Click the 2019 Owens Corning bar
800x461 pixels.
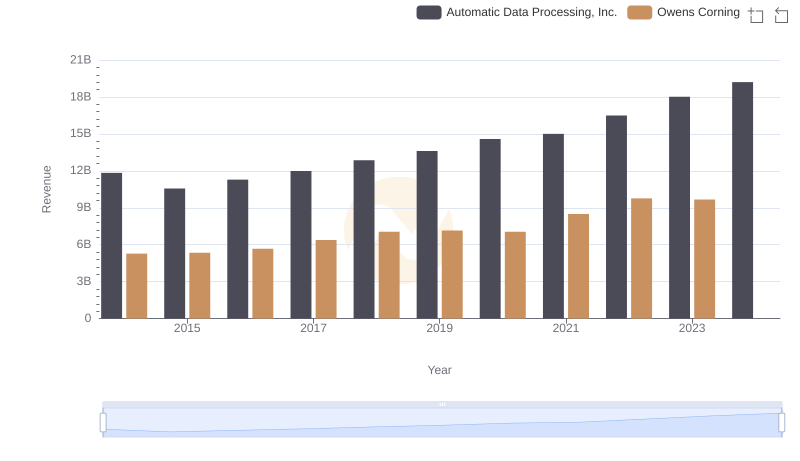click(452, 274)
